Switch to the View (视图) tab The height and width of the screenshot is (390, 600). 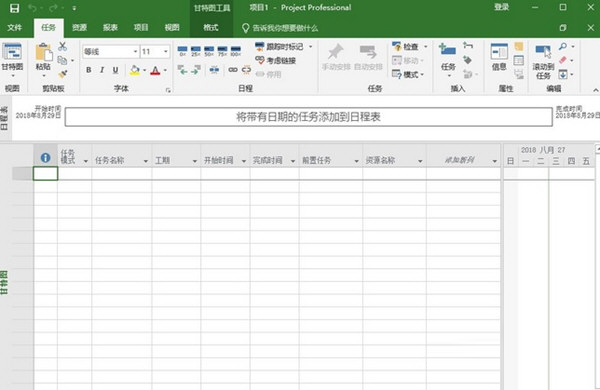pyautogui.click(x=172, y=28)
